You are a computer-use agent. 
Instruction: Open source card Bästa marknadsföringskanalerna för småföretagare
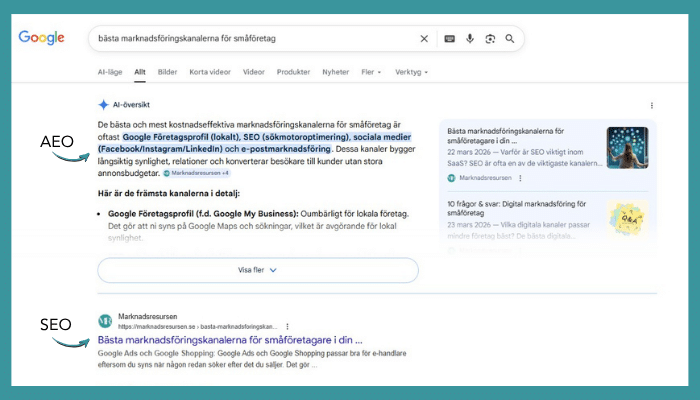click(x=505, y=136)
